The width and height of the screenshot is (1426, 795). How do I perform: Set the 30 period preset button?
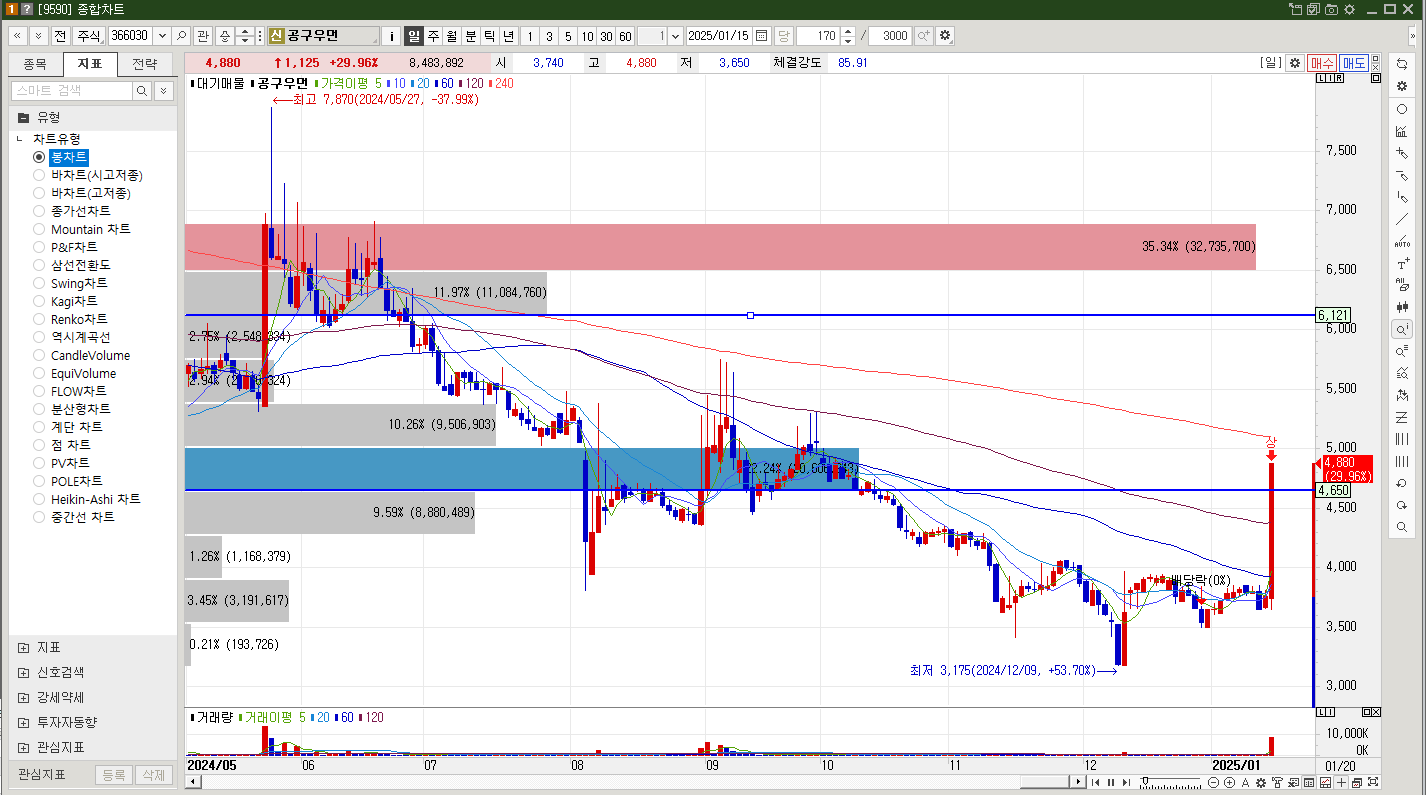point(606,36)
